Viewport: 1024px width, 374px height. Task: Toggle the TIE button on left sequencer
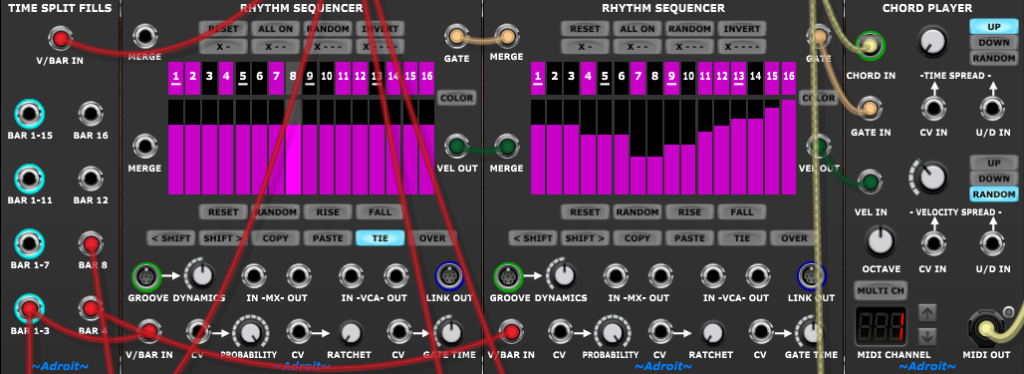(380, 238)
